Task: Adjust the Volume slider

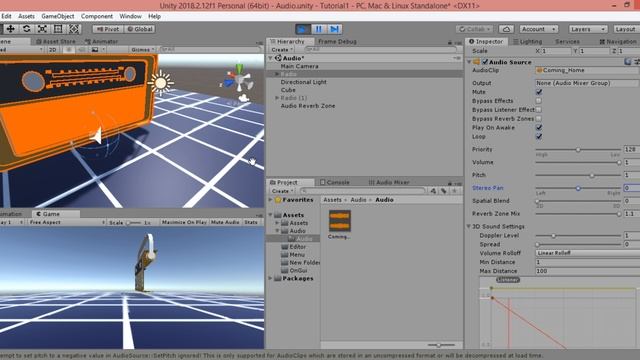Action: pyautogui.click(x=578, y=162)
